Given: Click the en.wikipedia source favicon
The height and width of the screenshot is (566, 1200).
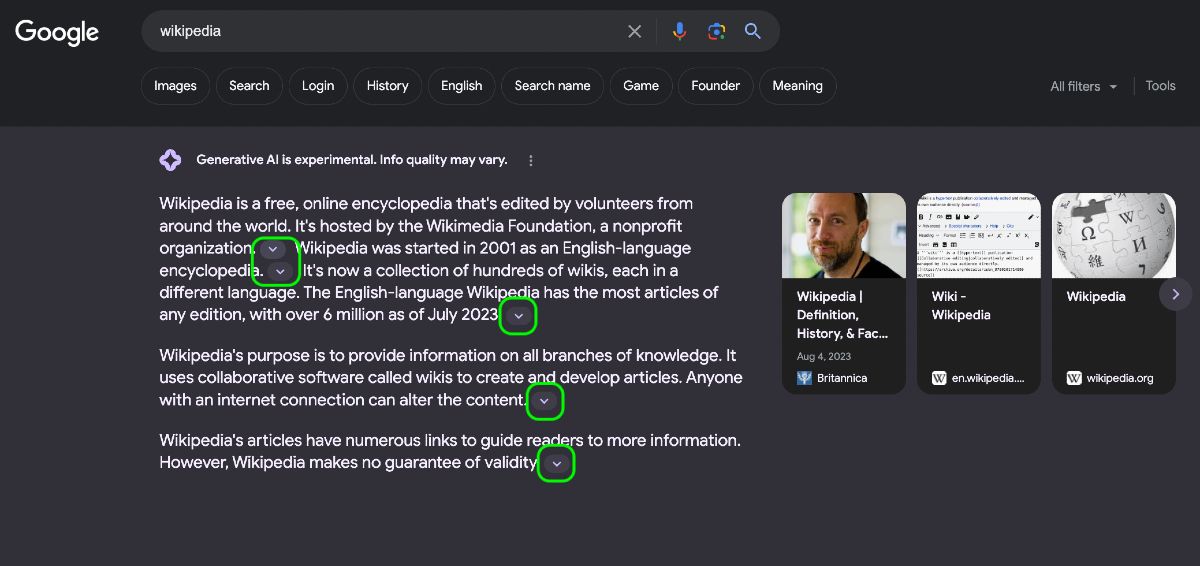Looking at the screenshot, I should tap(939, 378).
